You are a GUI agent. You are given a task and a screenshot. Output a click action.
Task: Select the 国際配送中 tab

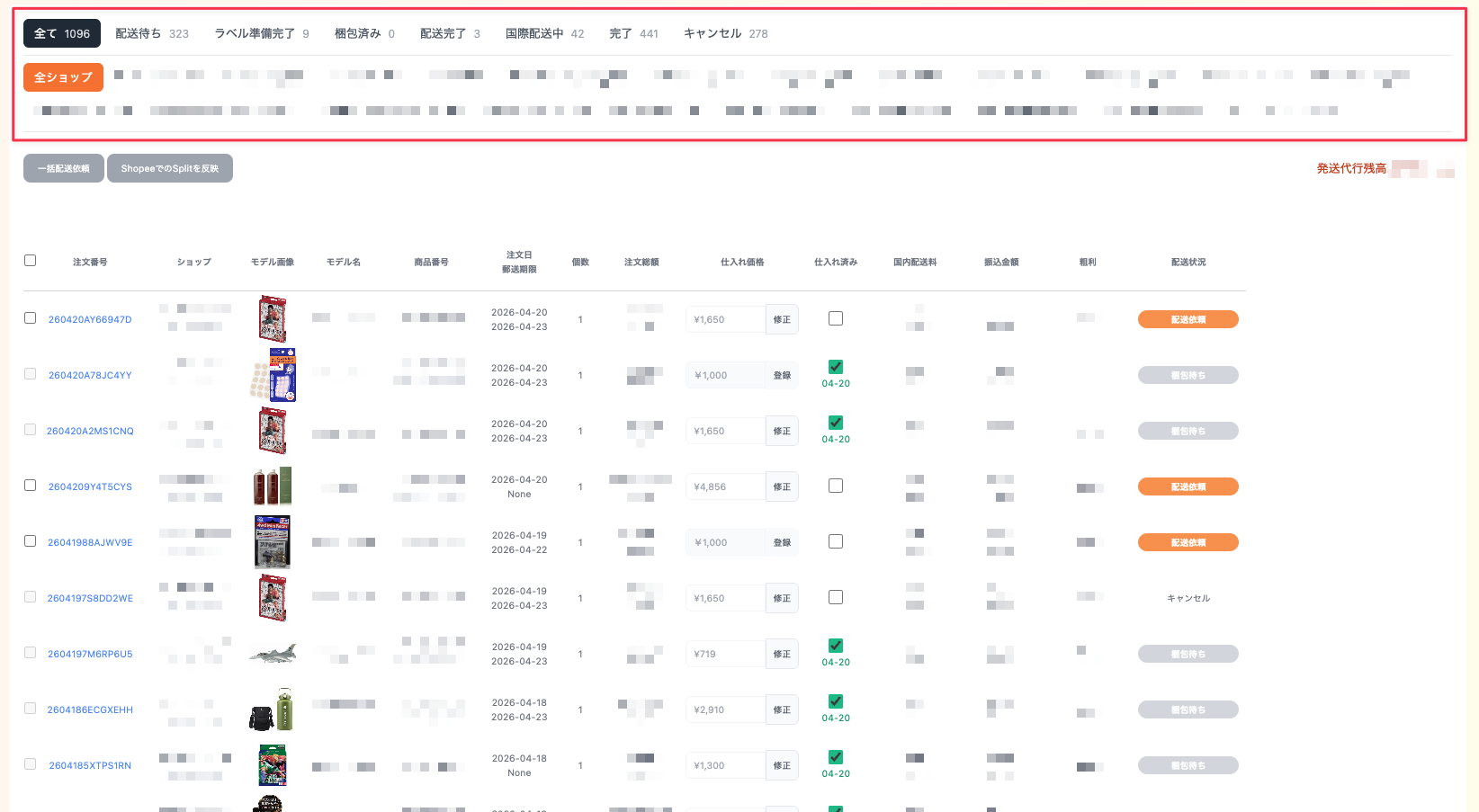point(543,33)
